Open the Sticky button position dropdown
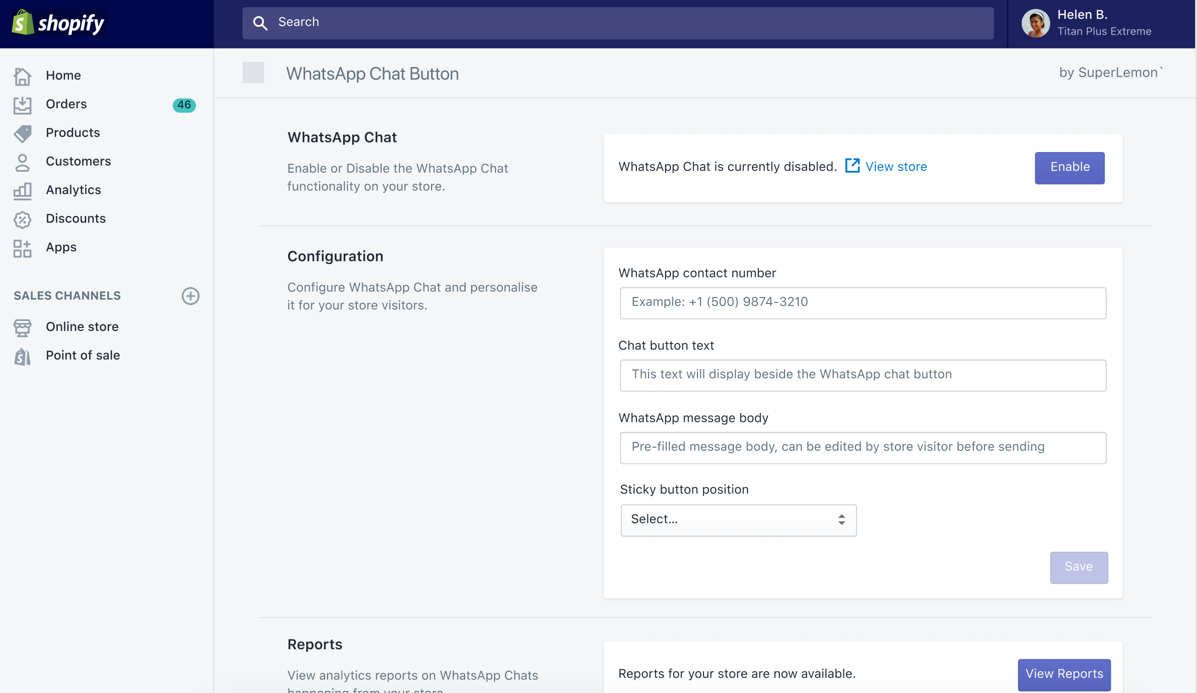This screenshot has height=693, width=1197. click(738, 520)
